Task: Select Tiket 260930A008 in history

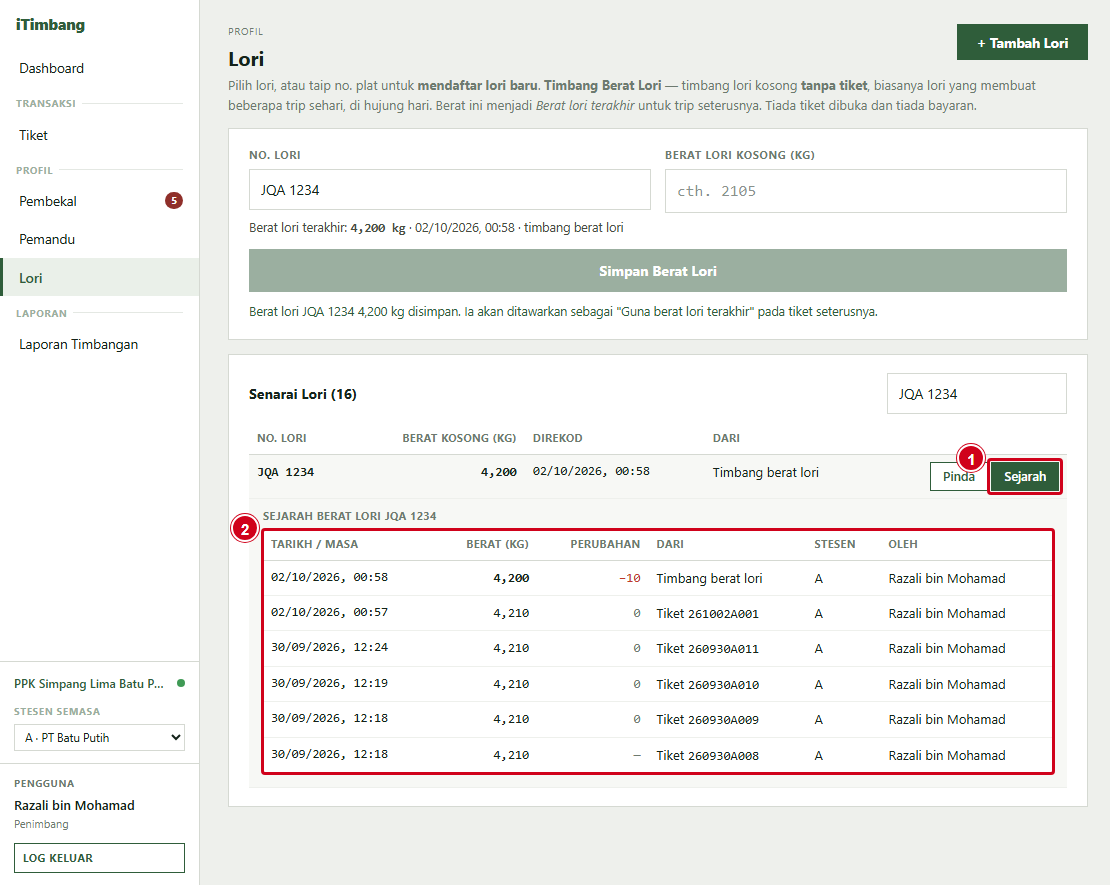Action: click(707, 755)
